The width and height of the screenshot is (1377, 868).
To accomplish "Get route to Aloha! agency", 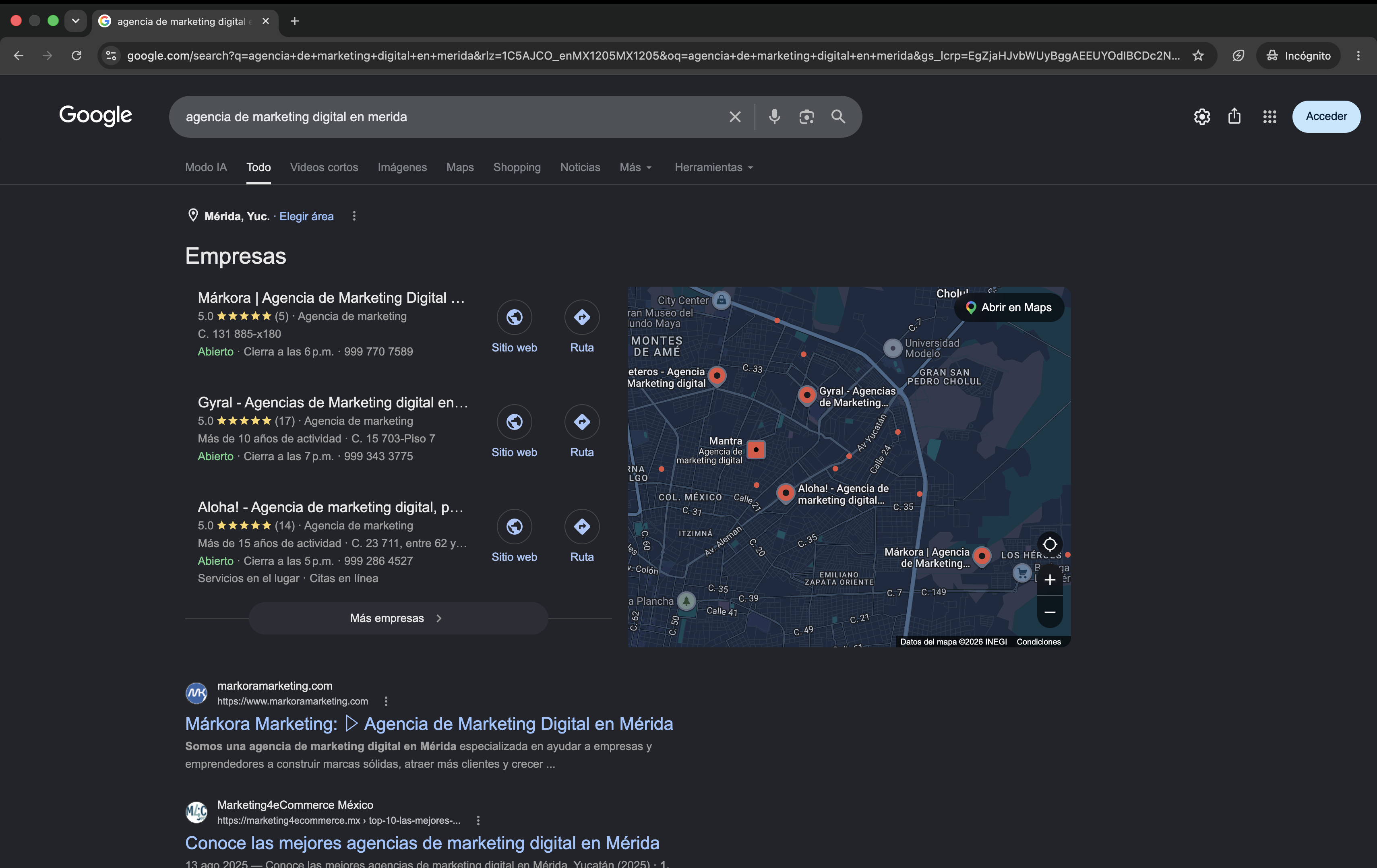I will (x=581, y=526).
